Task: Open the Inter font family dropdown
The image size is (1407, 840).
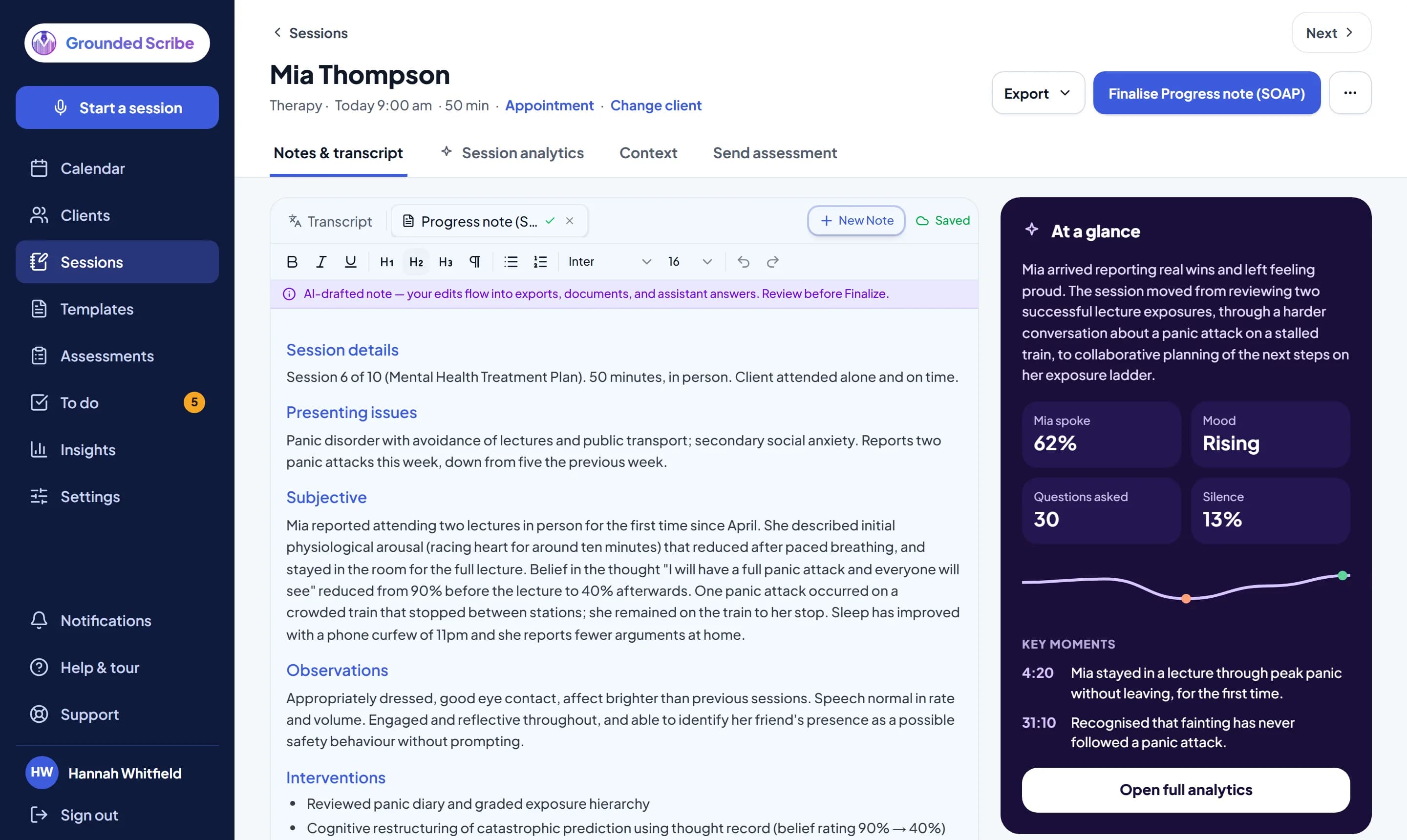Action: point(609,261)
